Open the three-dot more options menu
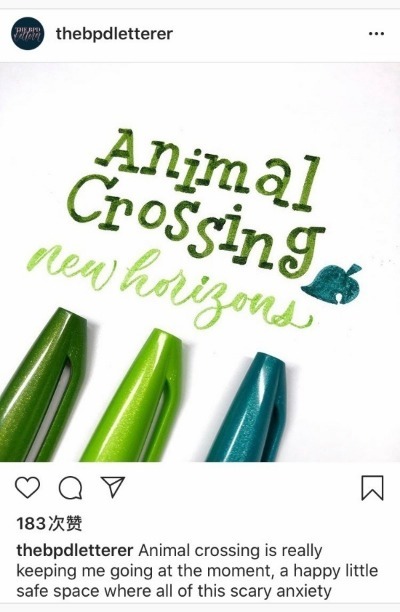 pos(376,34)
